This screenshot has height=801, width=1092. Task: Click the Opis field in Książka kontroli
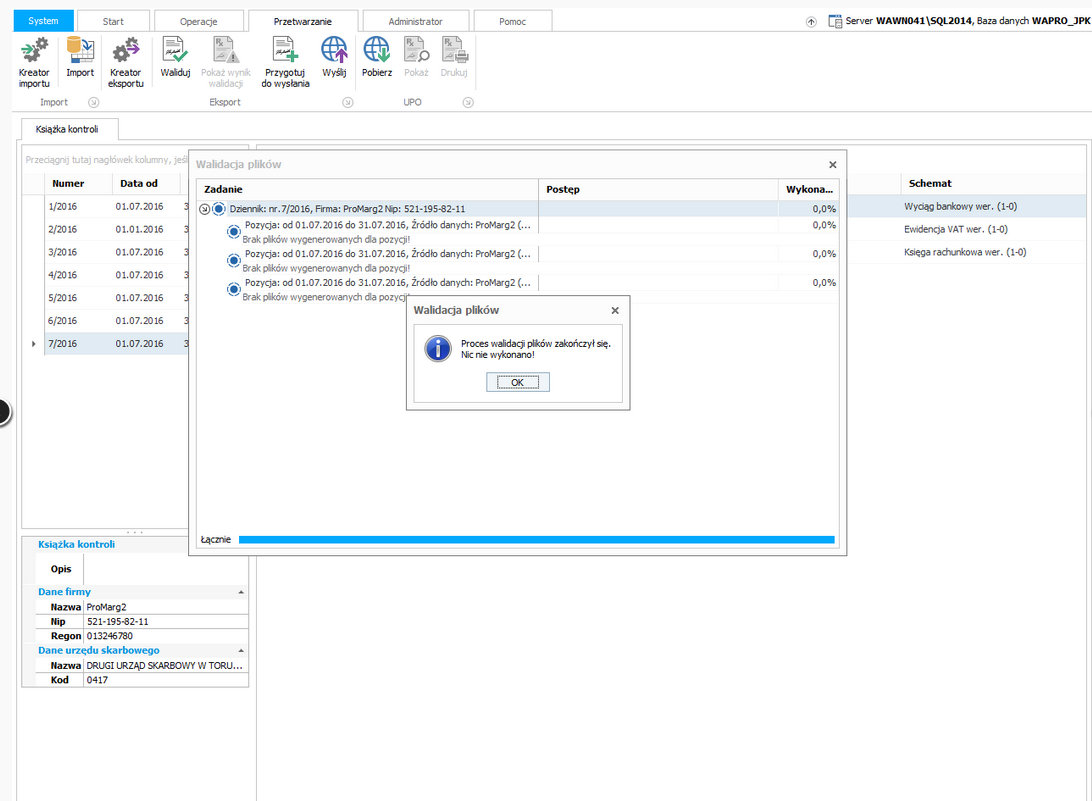pos(166,569)
